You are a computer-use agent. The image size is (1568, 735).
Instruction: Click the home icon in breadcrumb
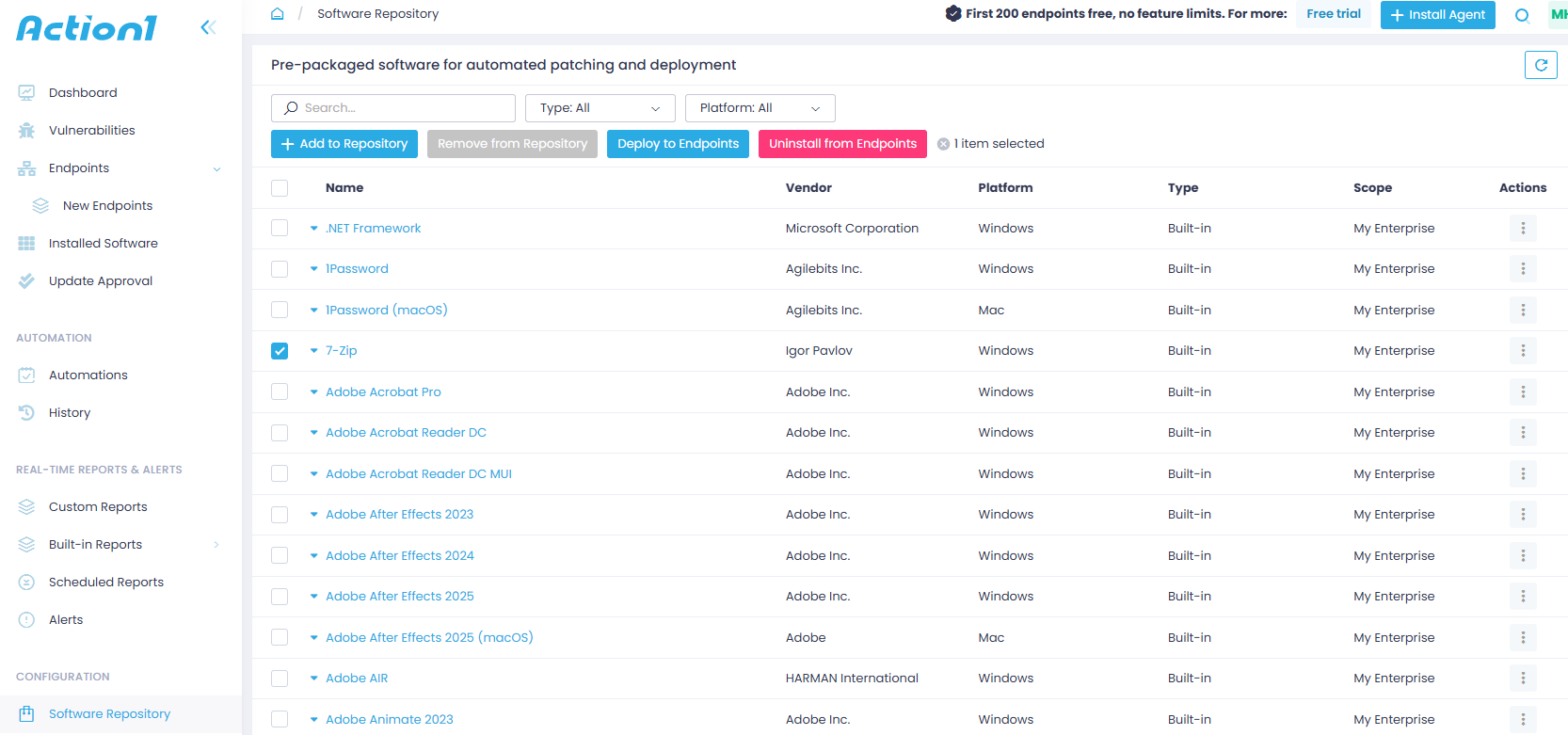278,14
